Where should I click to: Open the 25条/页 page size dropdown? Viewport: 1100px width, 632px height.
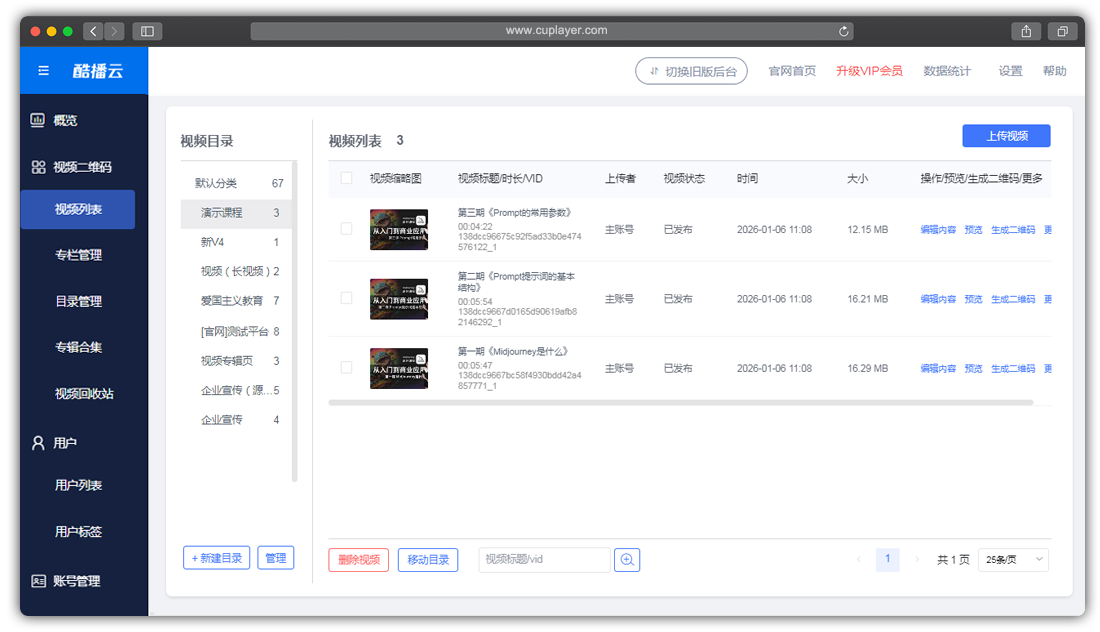pyautogui.click(x=1013, y=560)
